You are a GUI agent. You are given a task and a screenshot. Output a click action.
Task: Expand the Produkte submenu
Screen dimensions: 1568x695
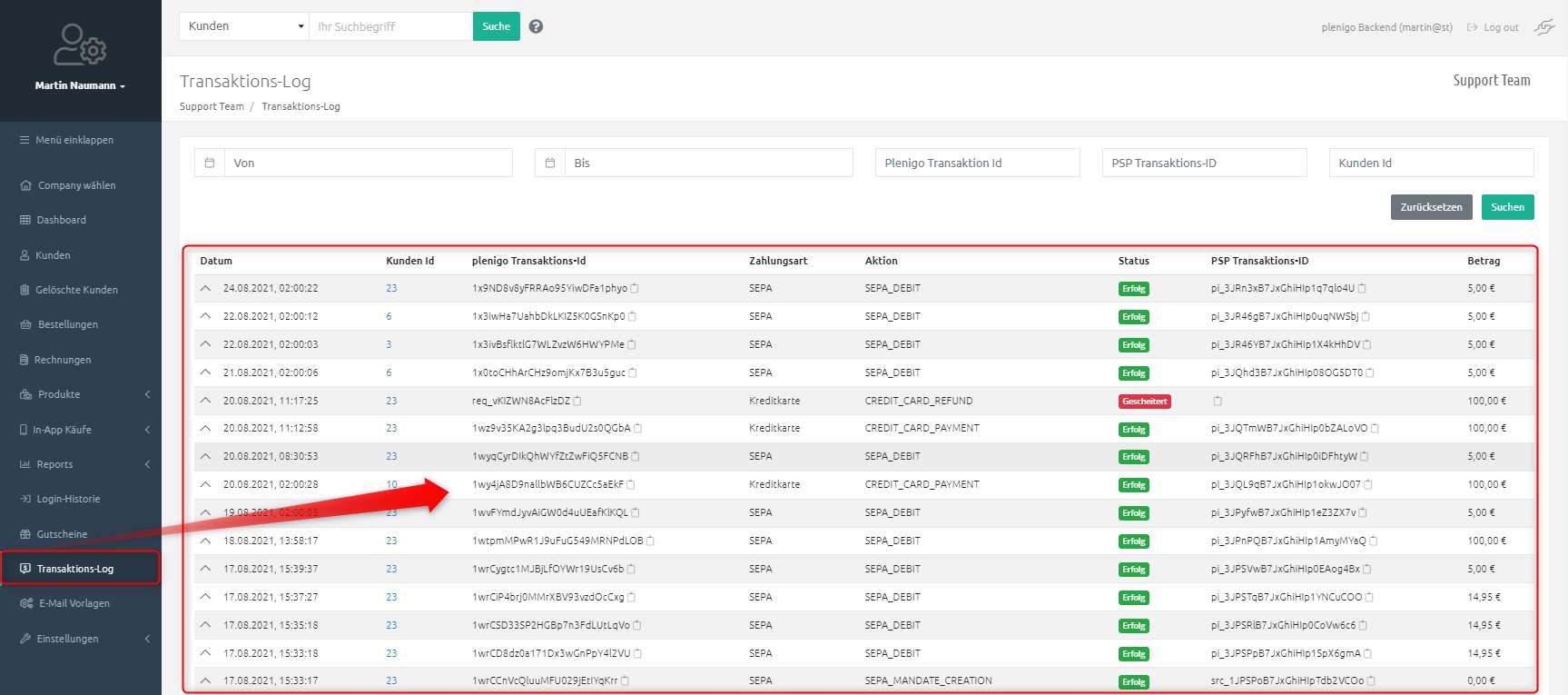[x=147, y=394]
